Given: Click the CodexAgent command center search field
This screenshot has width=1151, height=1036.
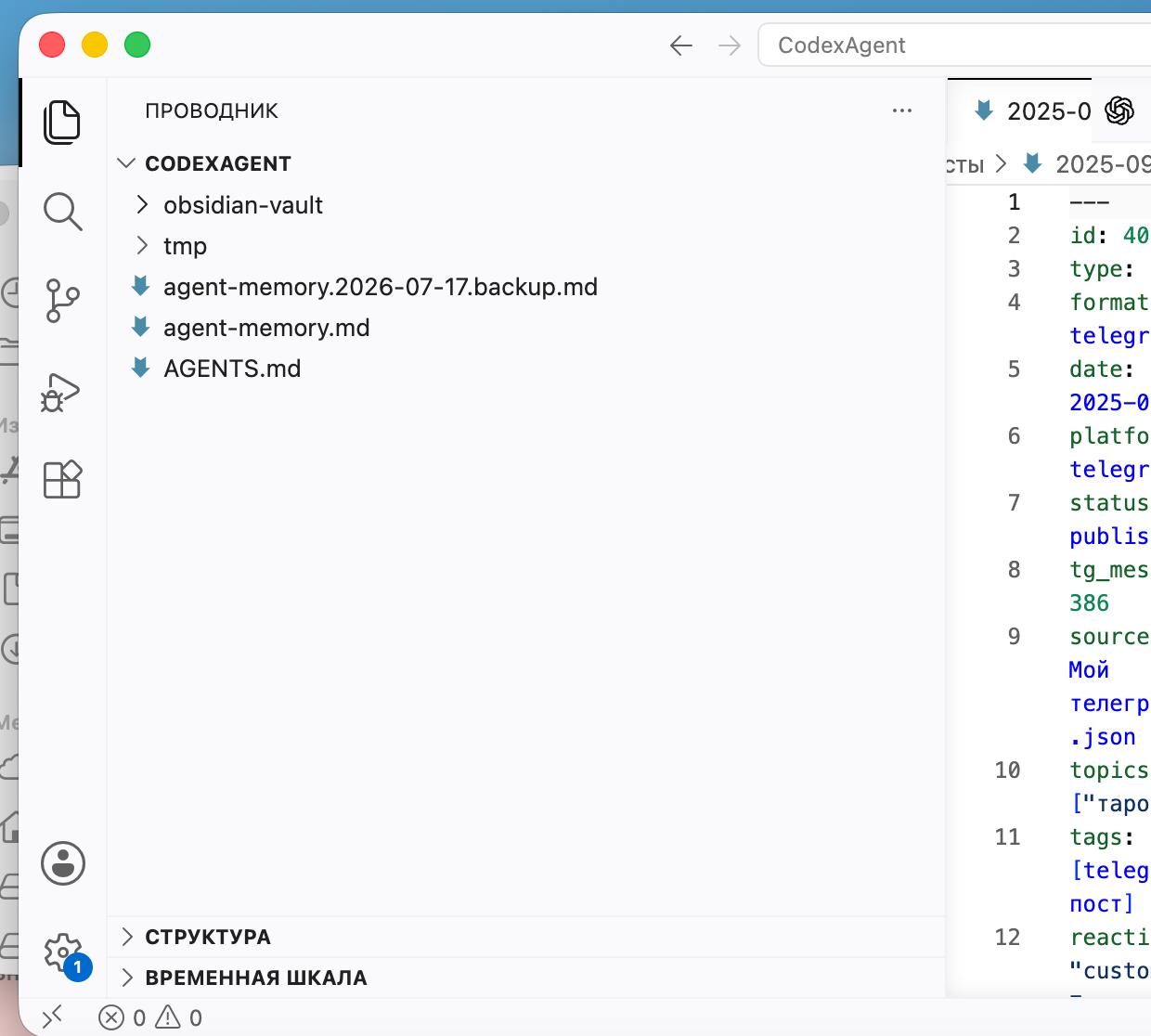Looking at the screenshot, I should click(x=954, y=45).
